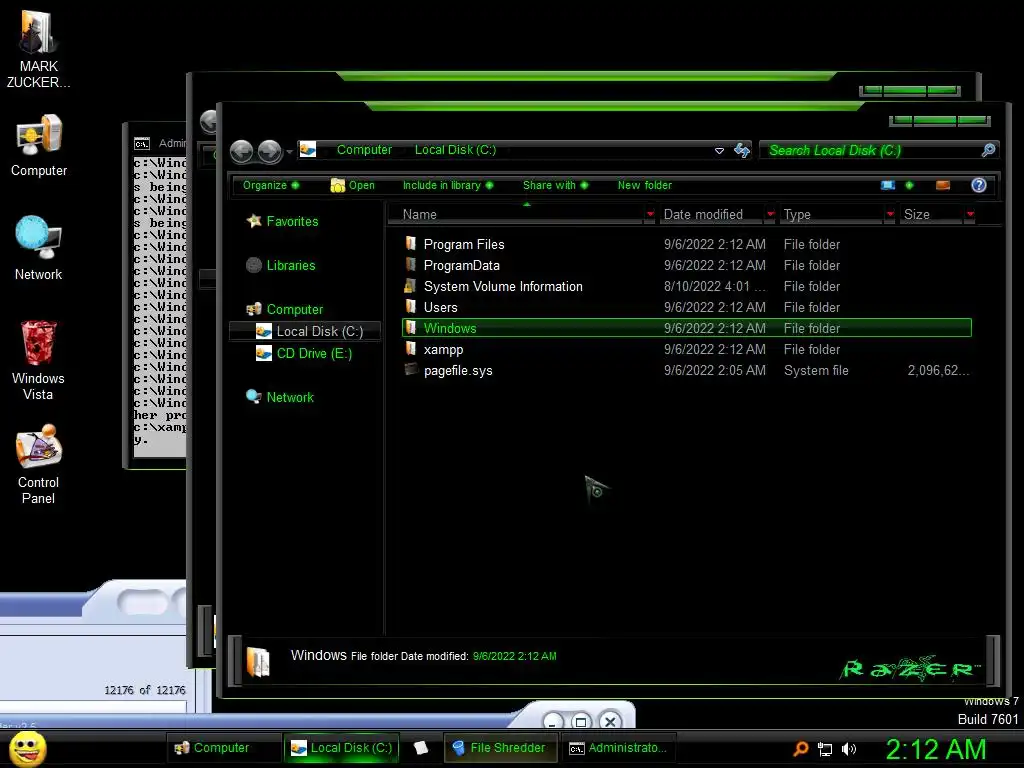This screenshot has width=1024, height=768.
Task: Click the Favorites star icon
Action: click(253, 221)
